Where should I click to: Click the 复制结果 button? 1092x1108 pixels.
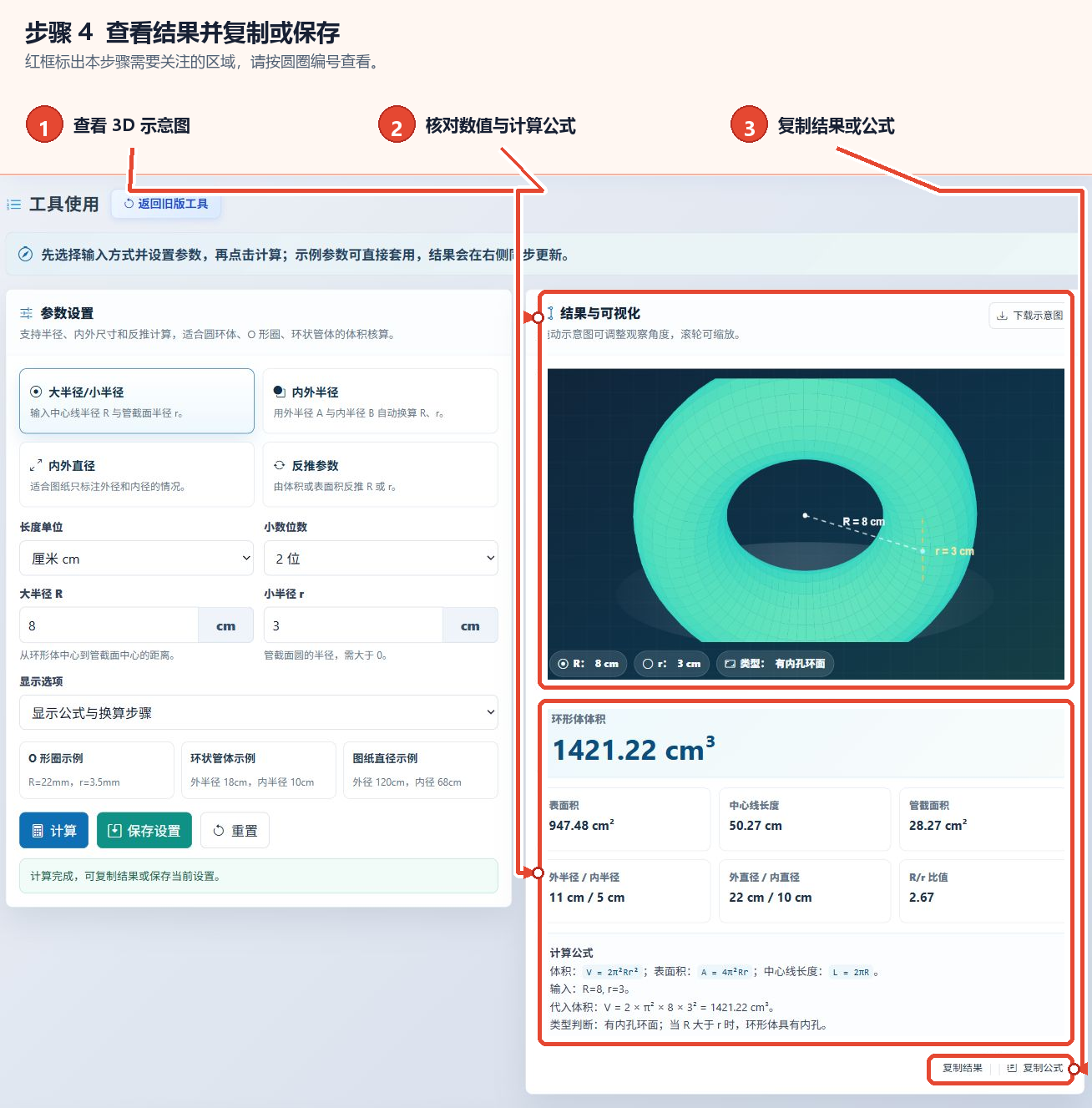963,1068
